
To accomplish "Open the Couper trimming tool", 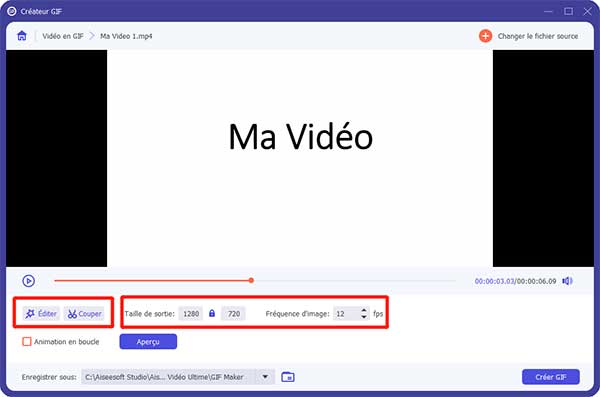I will click(x=84, y=314).
